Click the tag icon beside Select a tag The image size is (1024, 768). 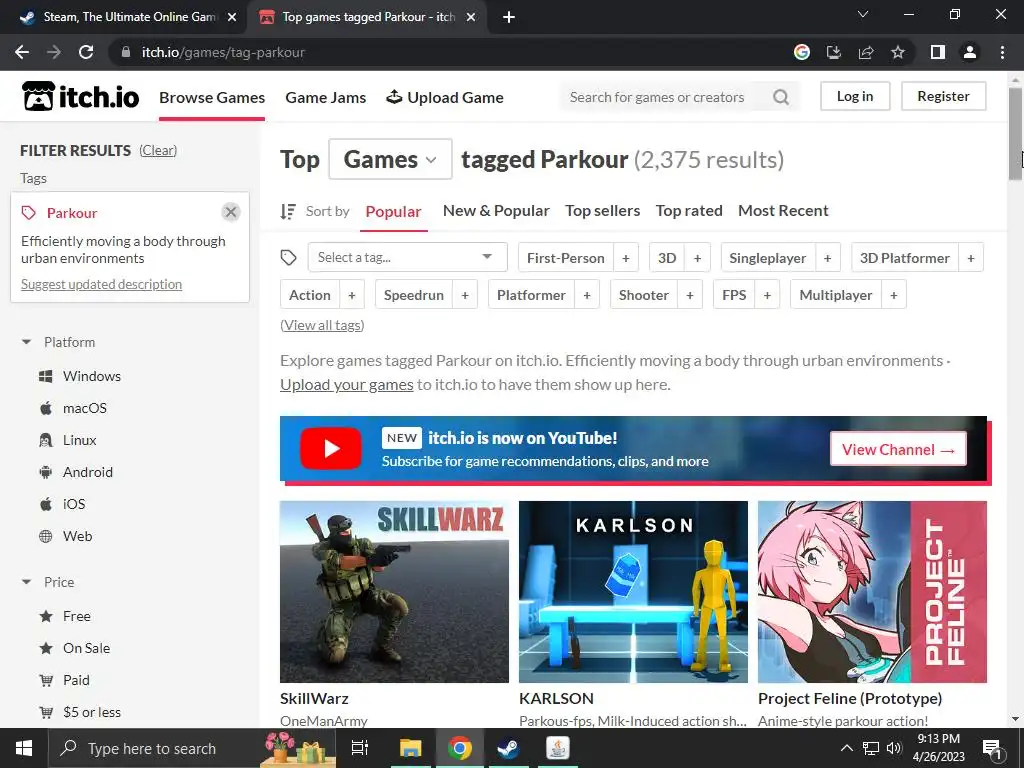289,257
